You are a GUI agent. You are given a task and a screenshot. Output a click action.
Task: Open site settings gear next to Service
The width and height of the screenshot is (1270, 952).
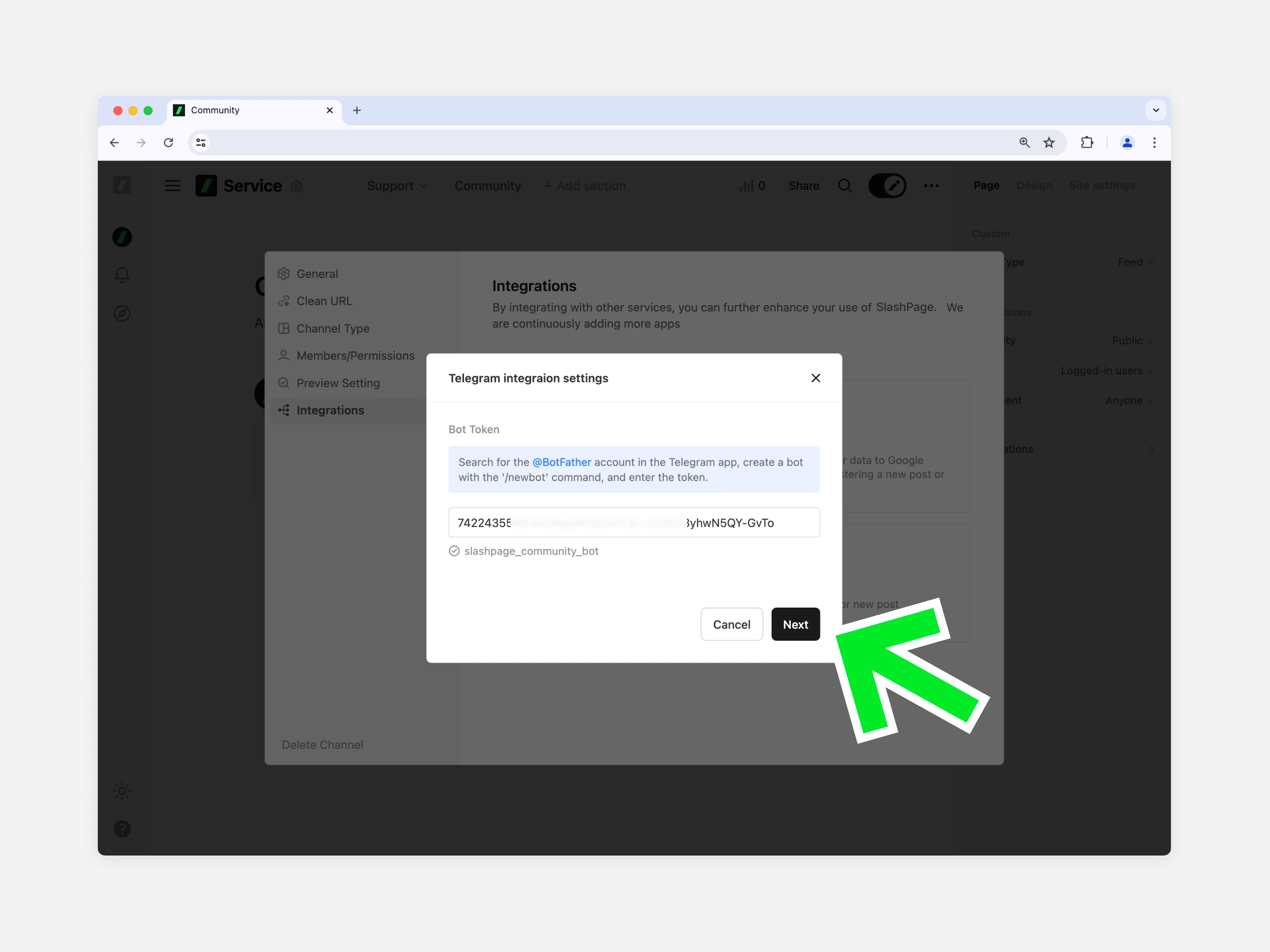point(296,187)
